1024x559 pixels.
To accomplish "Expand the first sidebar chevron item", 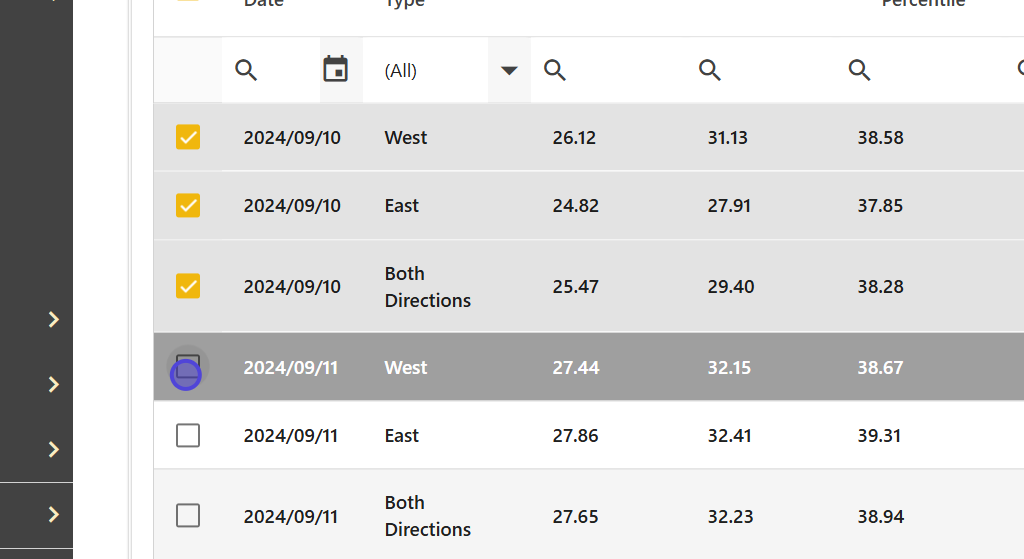I will (54, 320).
